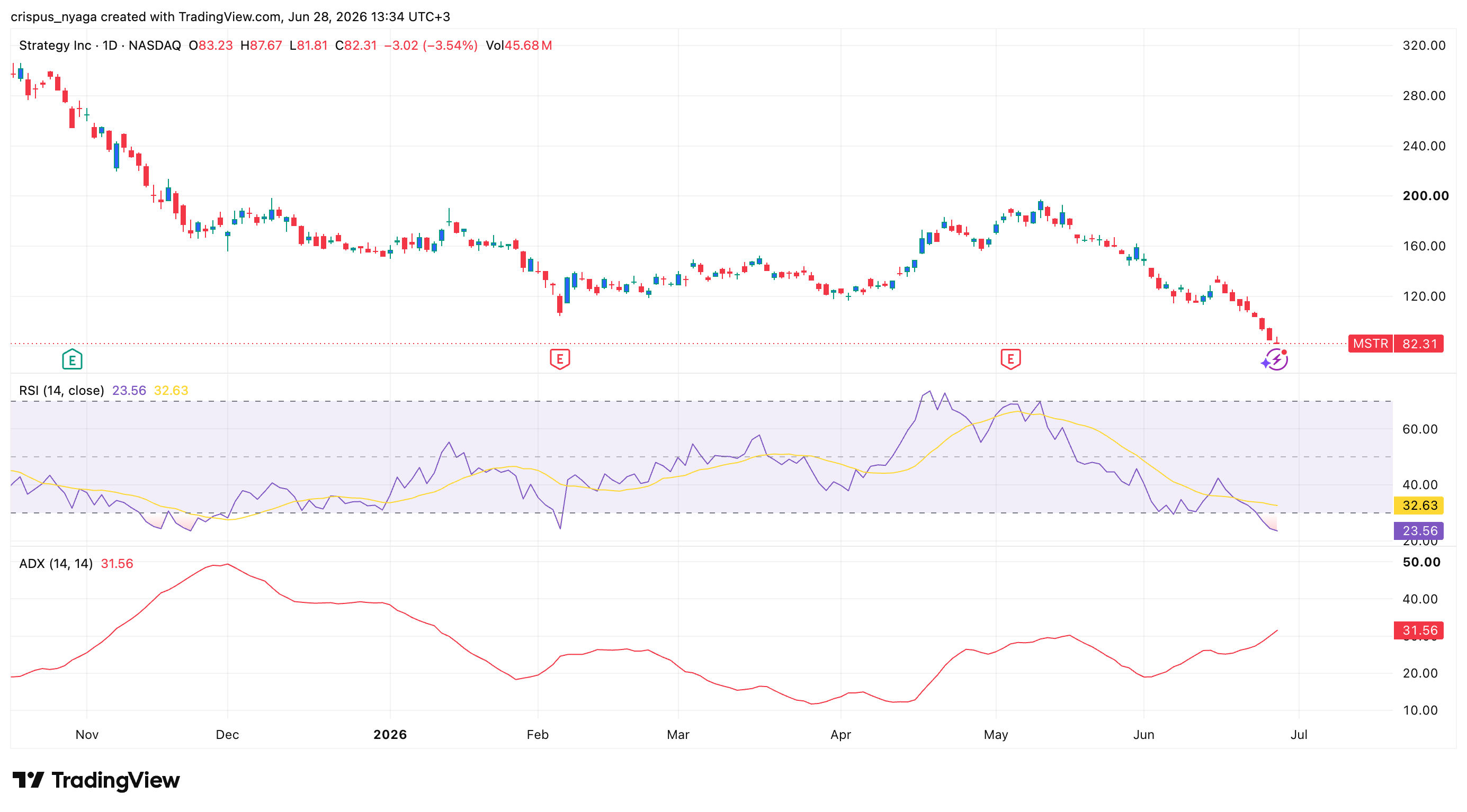1467x812 pixels.
Task: Click the yellow RSI 32.63 legend value
Action: (x=171, y=390)
